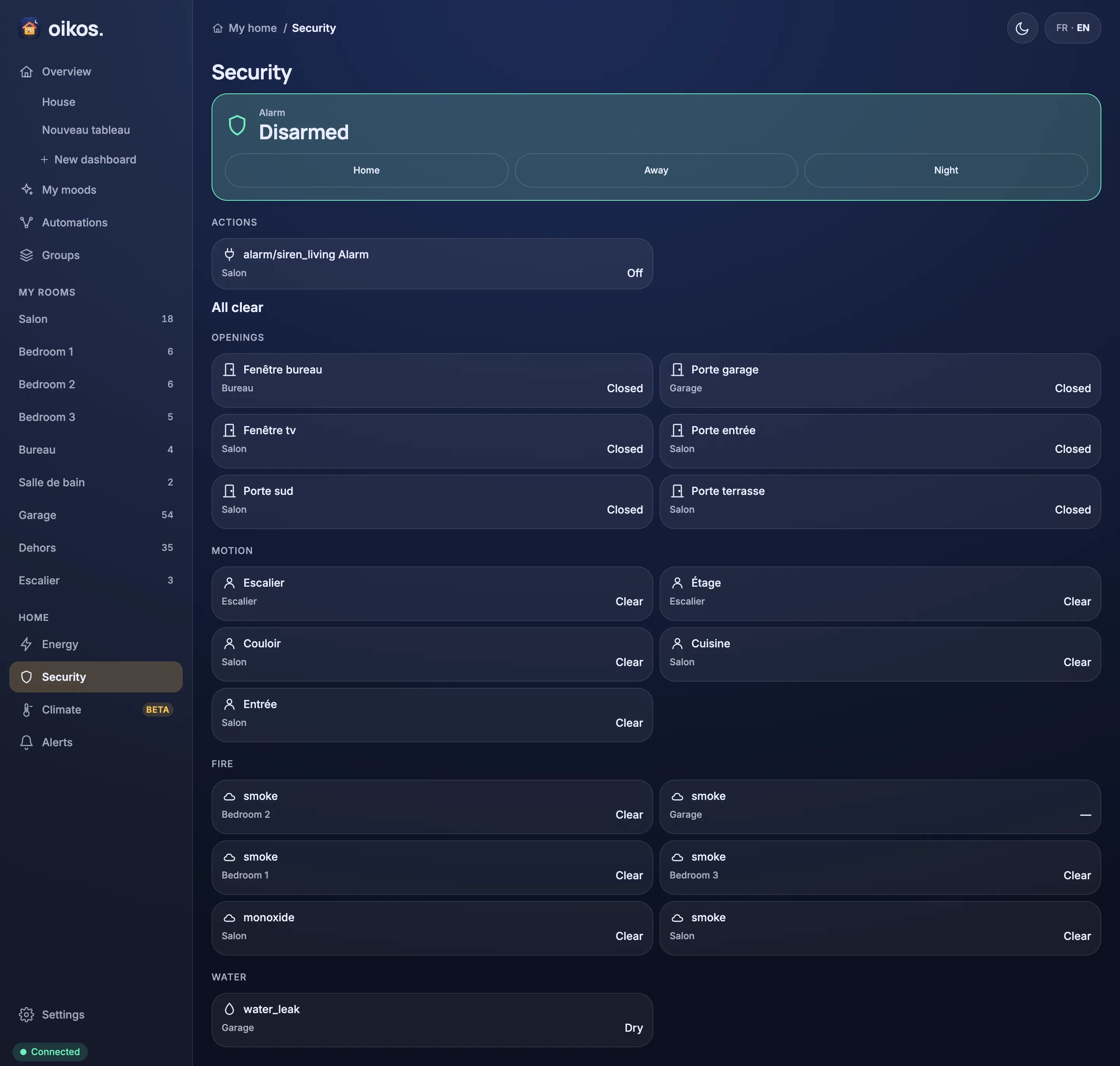Click the Overview home icon in sidebar
This screenshot has height=1066, width=1120.
pos(26,72)
